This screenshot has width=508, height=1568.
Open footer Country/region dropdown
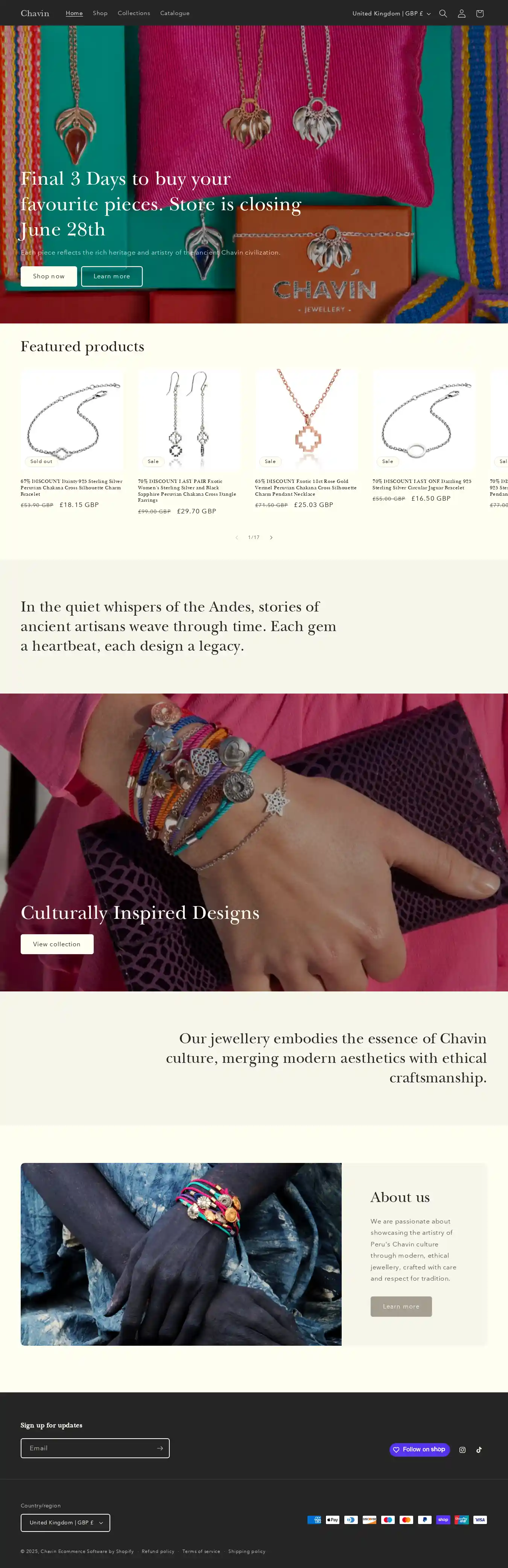click(x=65, y=1522)
